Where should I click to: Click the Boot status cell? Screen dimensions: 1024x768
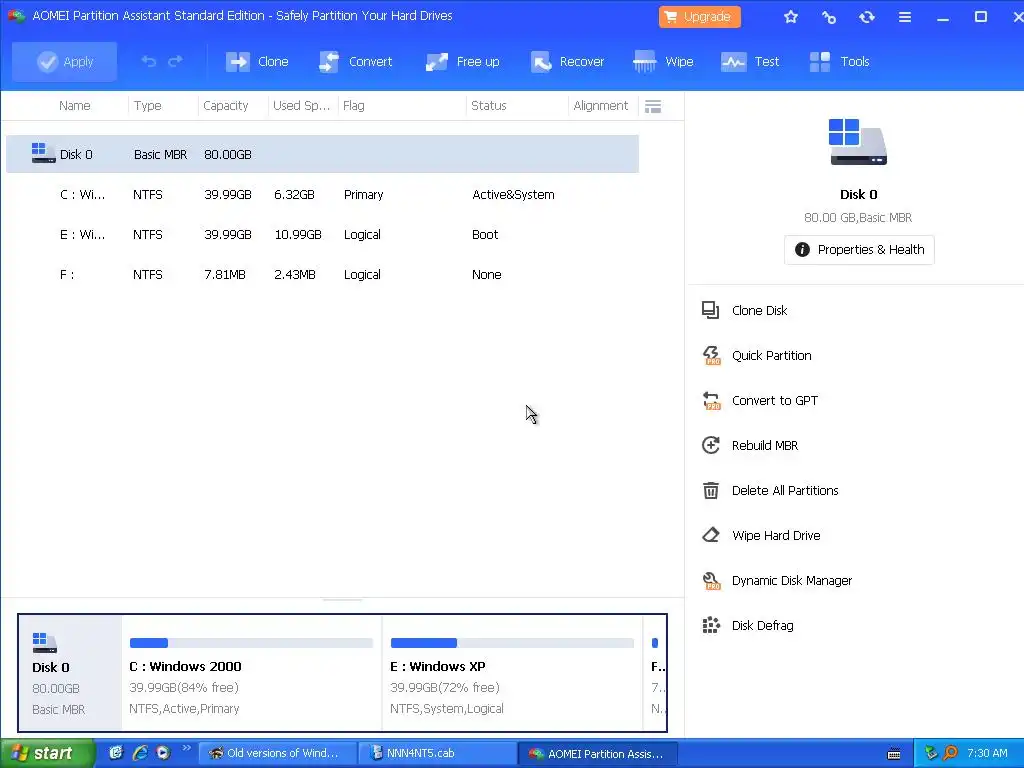(485, 234)
